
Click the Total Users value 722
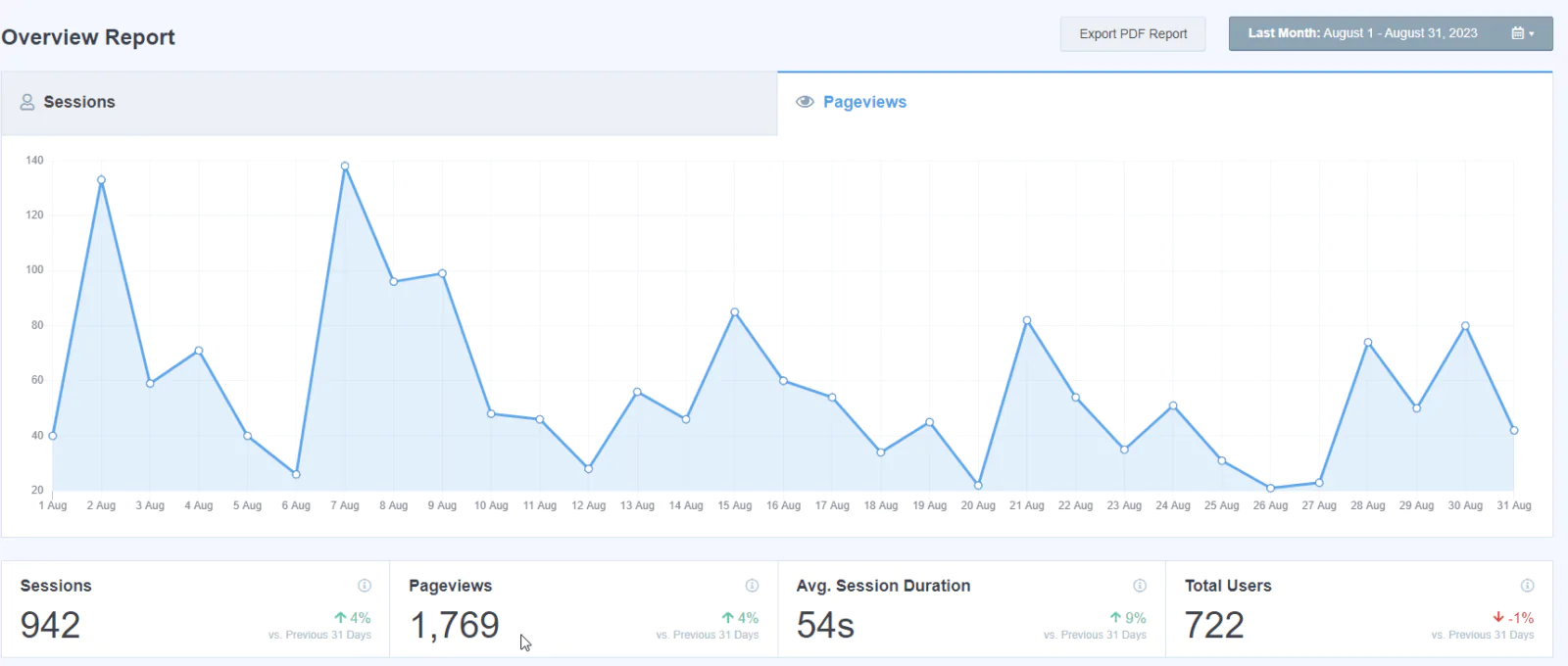[1214, 625]
